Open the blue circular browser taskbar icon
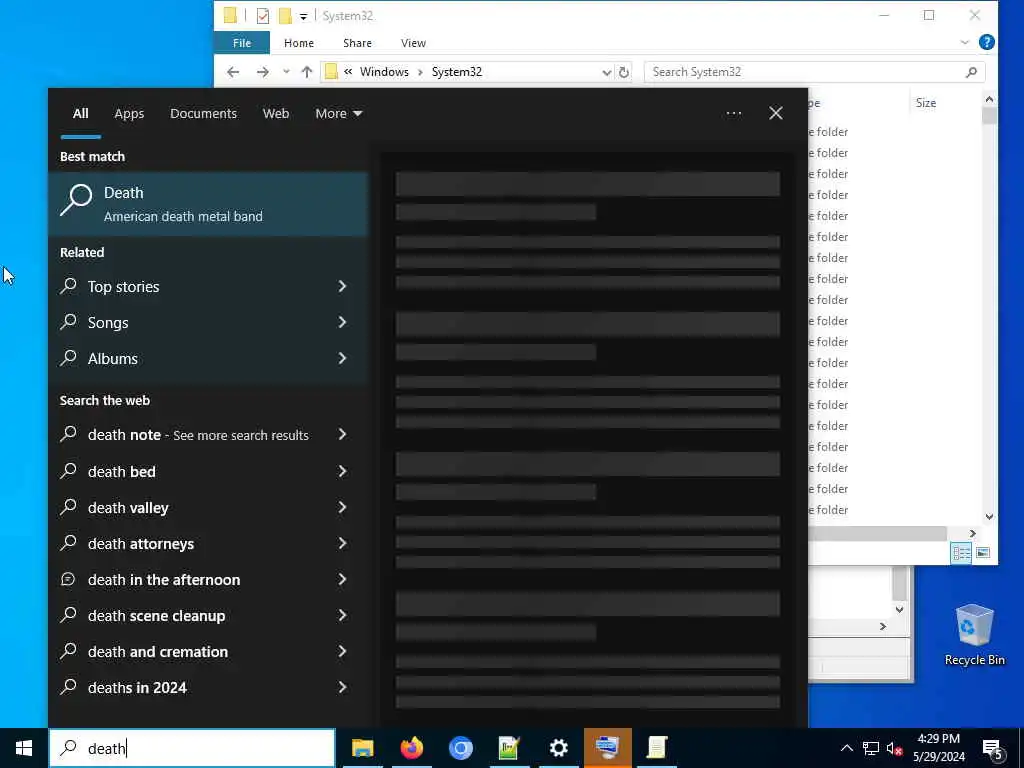The height and width of the screenshot is (768, 1024). click(460, 748)
